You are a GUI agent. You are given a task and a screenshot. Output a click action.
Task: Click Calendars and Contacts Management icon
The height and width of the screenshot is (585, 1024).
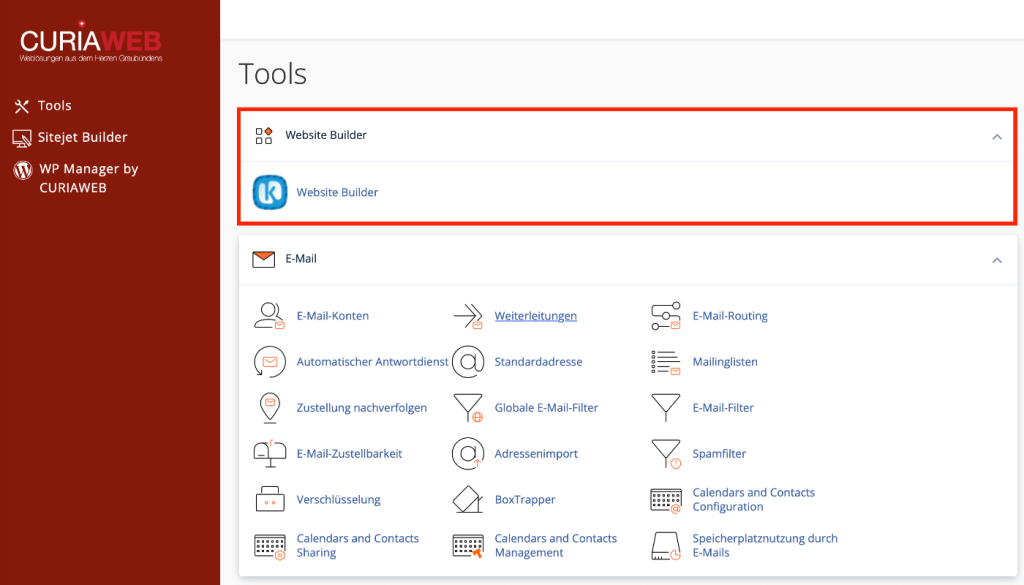tap(468, 546)
